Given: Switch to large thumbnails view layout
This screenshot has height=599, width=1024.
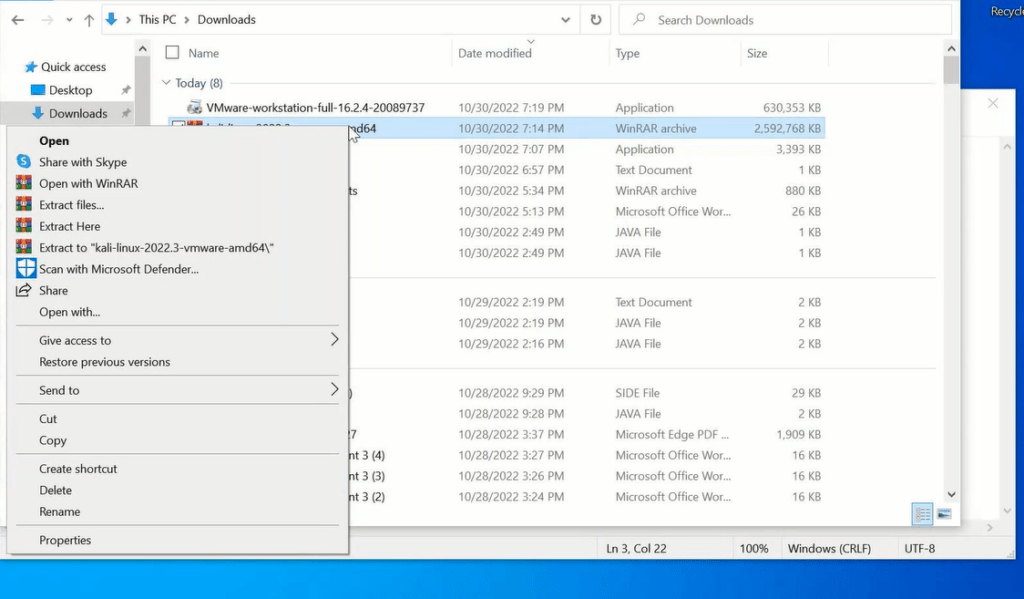Looking at the screenshot, I should [x=944, y=514].
